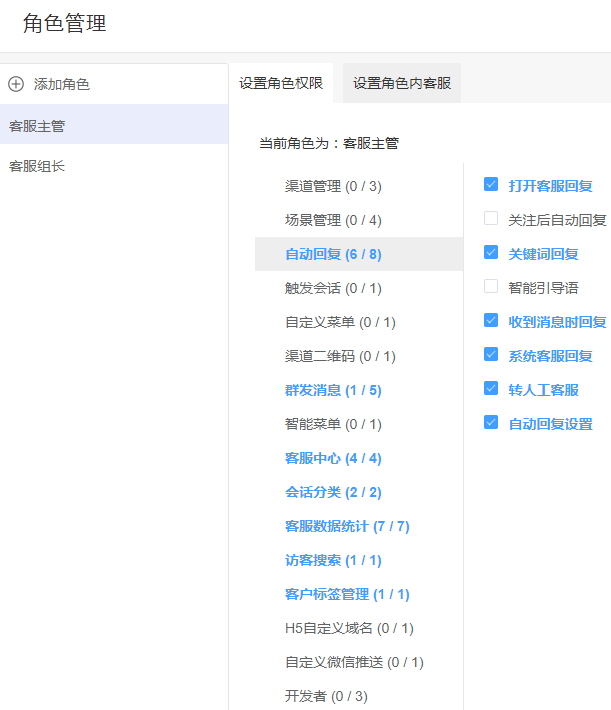This screenshot has height=710, width=611.
Task: Open the 添加角色 link
Action: (62, 84)
